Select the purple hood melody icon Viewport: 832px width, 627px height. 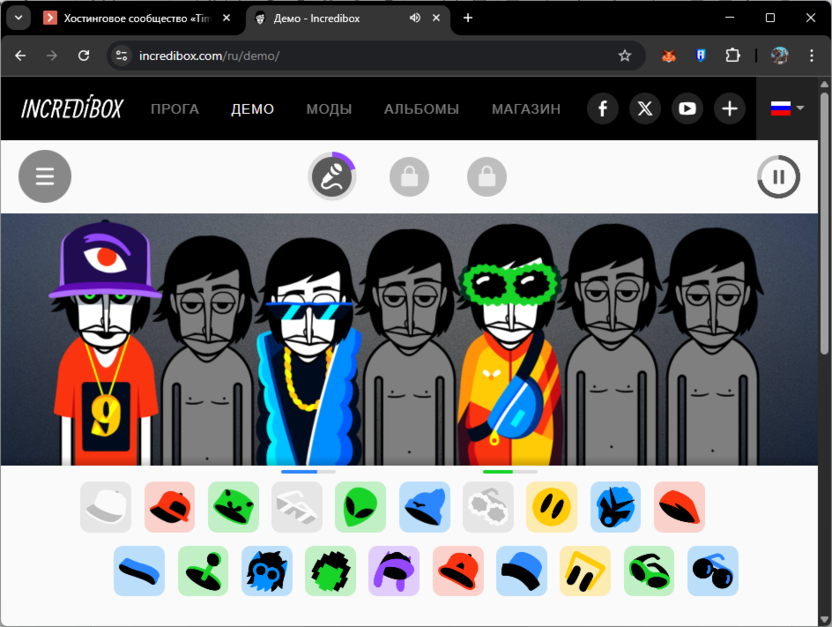coord(393,571)
